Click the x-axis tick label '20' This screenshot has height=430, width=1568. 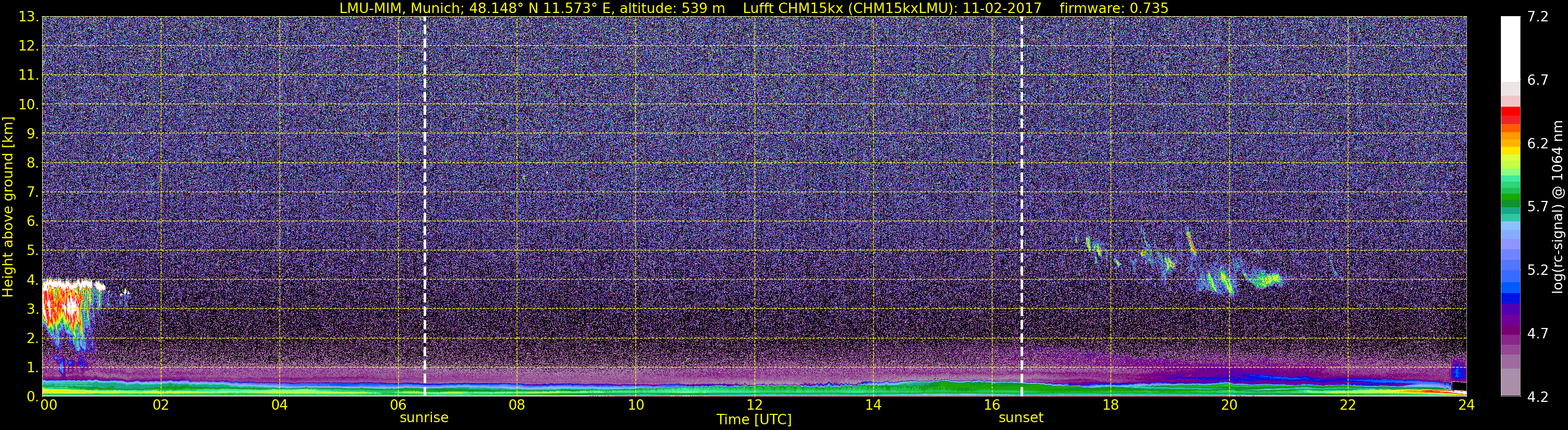click(x=1229, y=405)
